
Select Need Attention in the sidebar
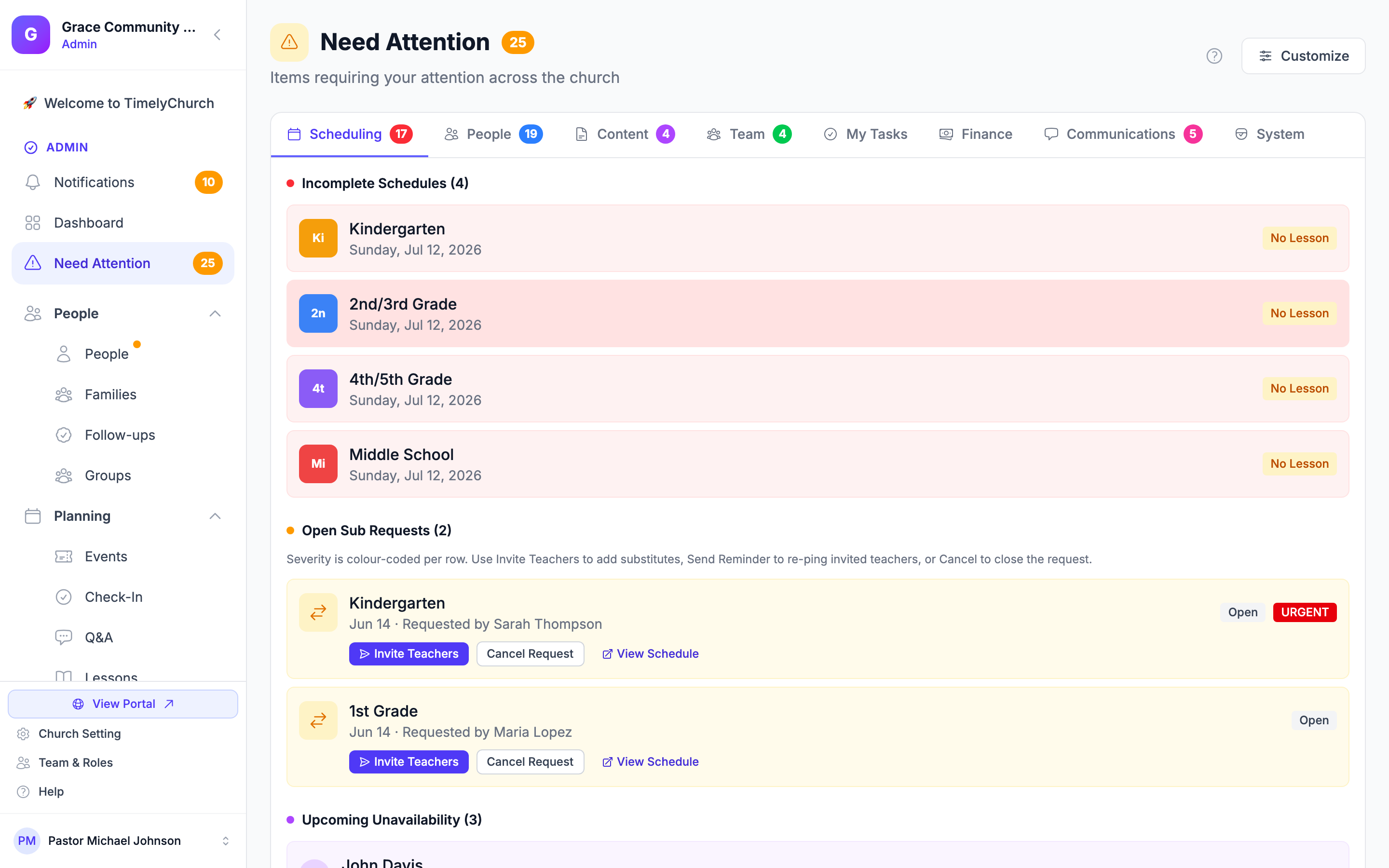click(x=123, y=263)
